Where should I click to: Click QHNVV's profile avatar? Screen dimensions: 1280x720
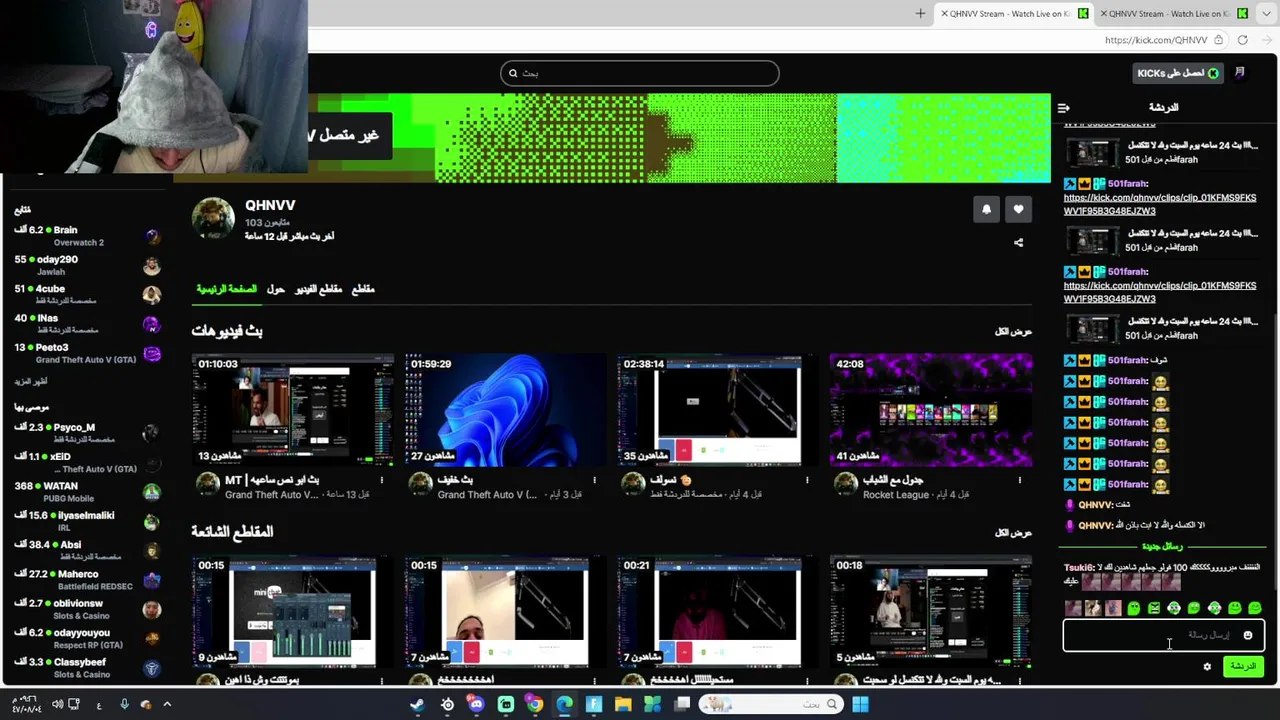[213, 218]
